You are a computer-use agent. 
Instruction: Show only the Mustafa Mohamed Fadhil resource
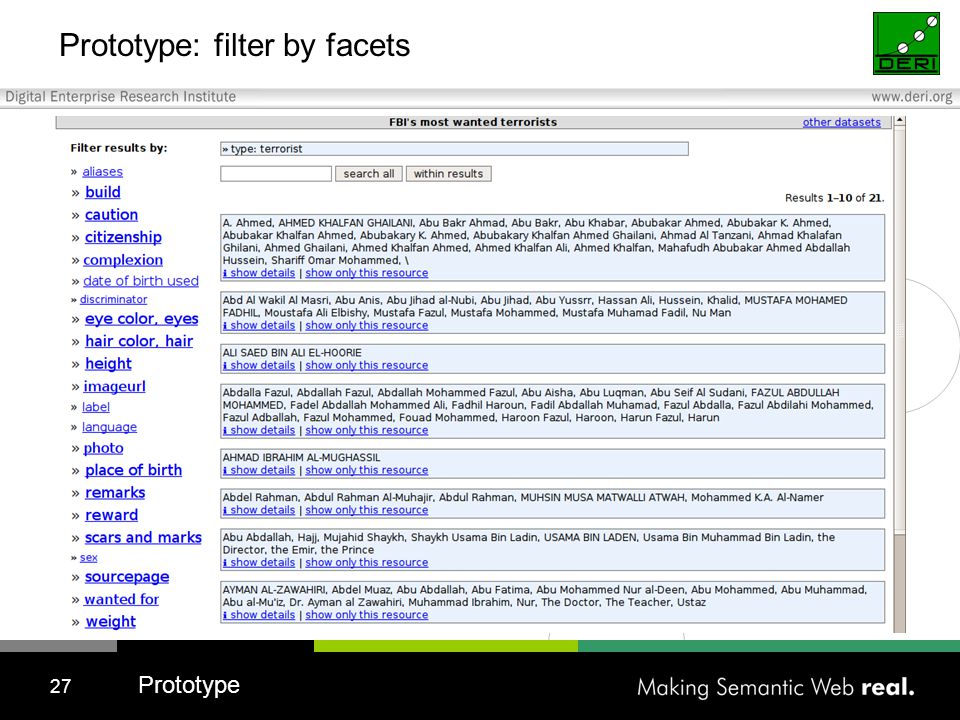(367, 326)
